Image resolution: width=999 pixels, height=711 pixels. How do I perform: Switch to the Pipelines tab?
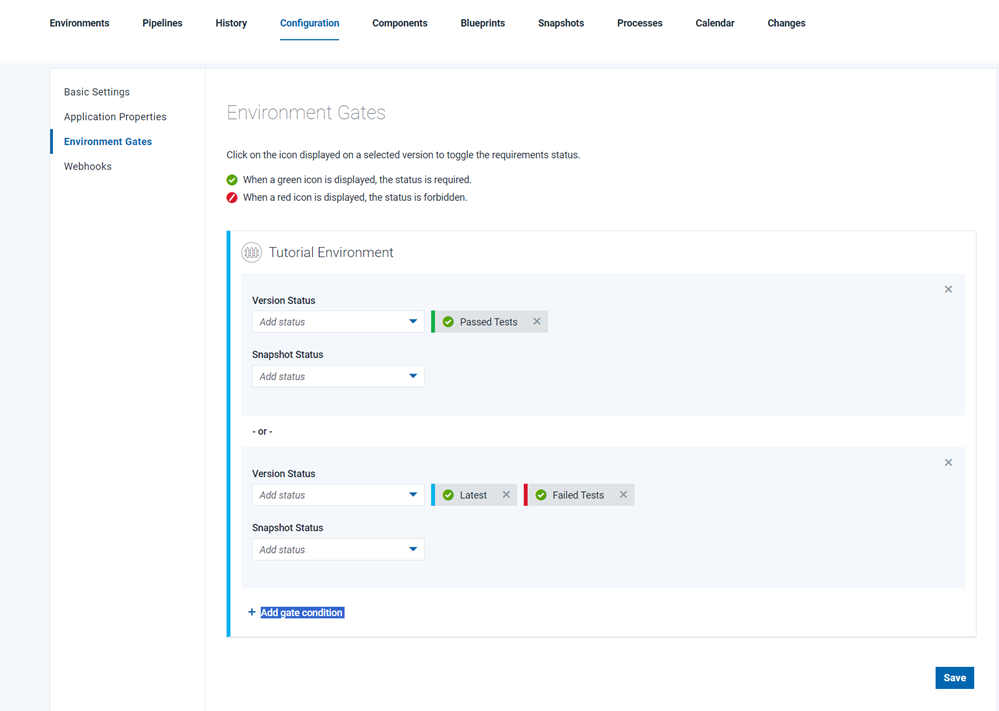[162, 22]
